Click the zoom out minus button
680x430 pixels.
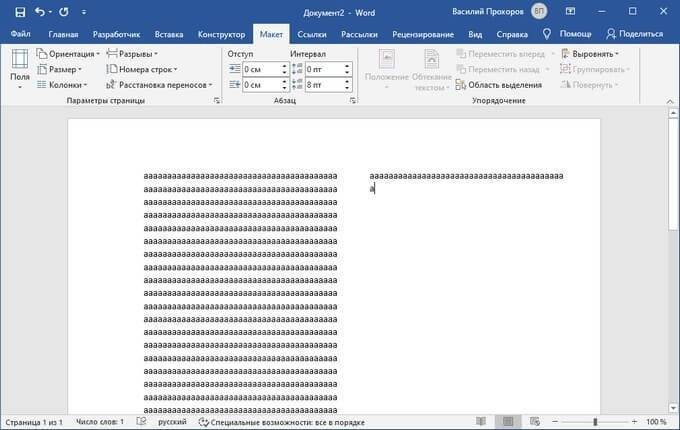(555, 421)
